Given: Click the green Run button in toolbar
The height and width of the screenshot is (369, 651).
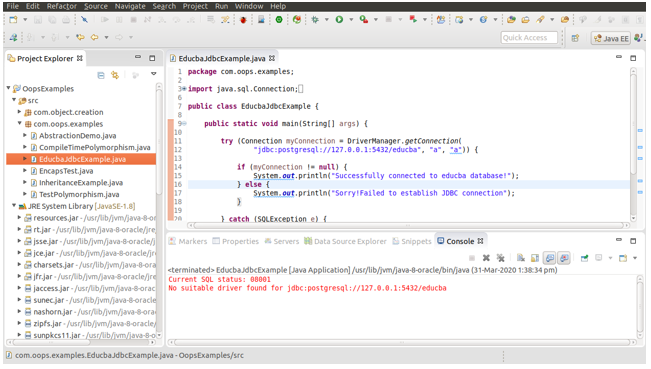Looking at the screenshot, I should (339, 20).
